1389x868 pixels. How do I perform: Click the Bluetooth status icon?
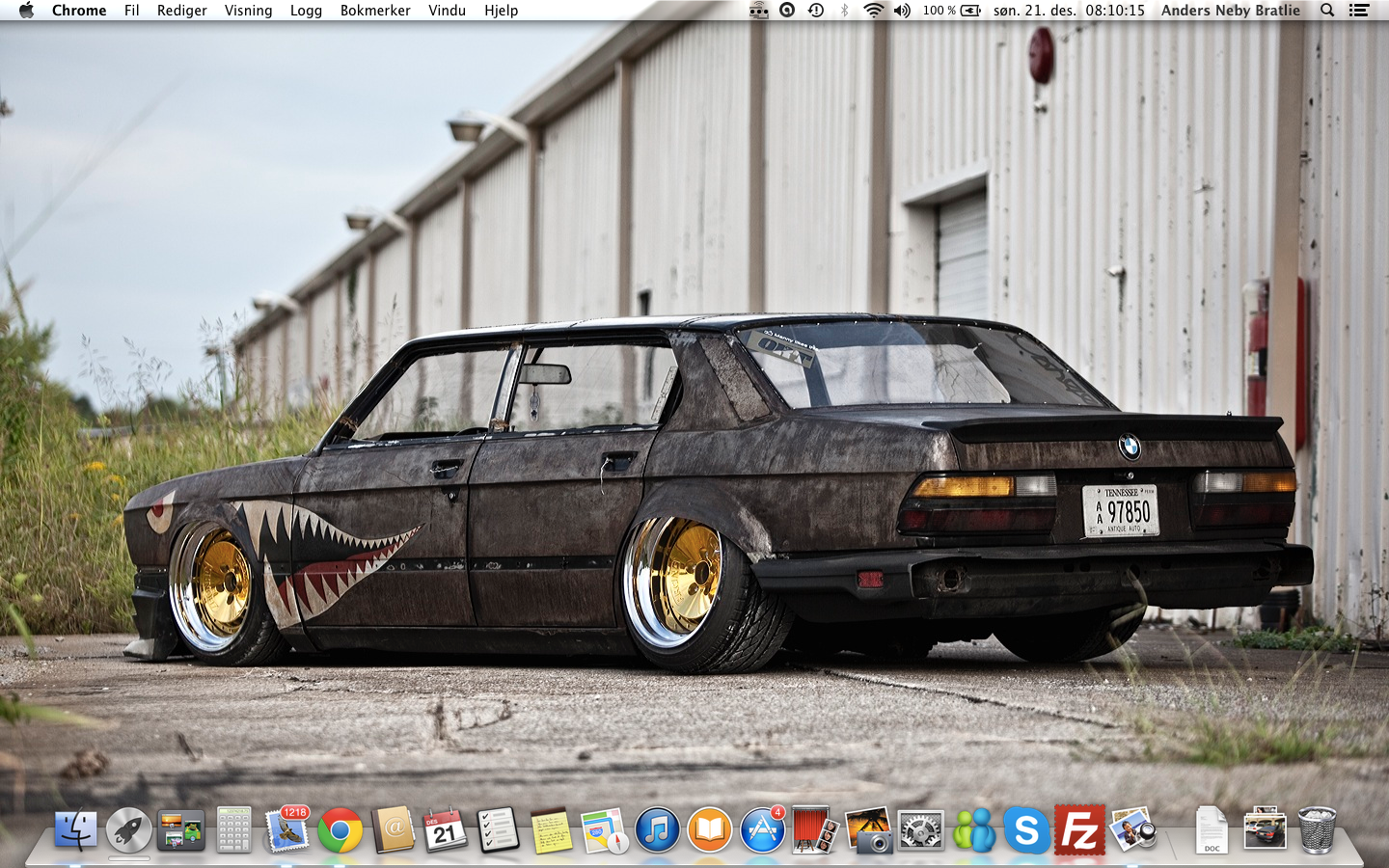click(845, 11)
